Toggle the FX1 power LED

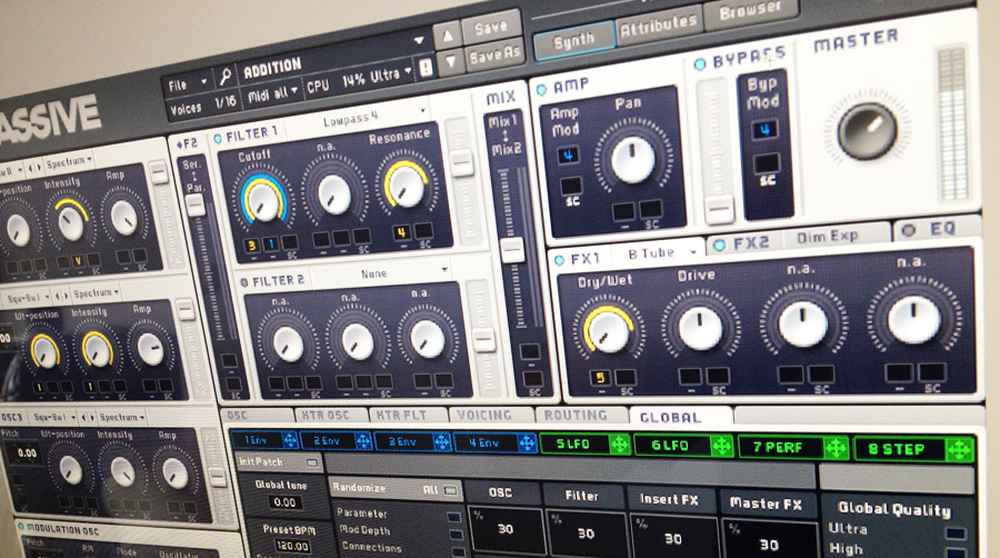559,260
